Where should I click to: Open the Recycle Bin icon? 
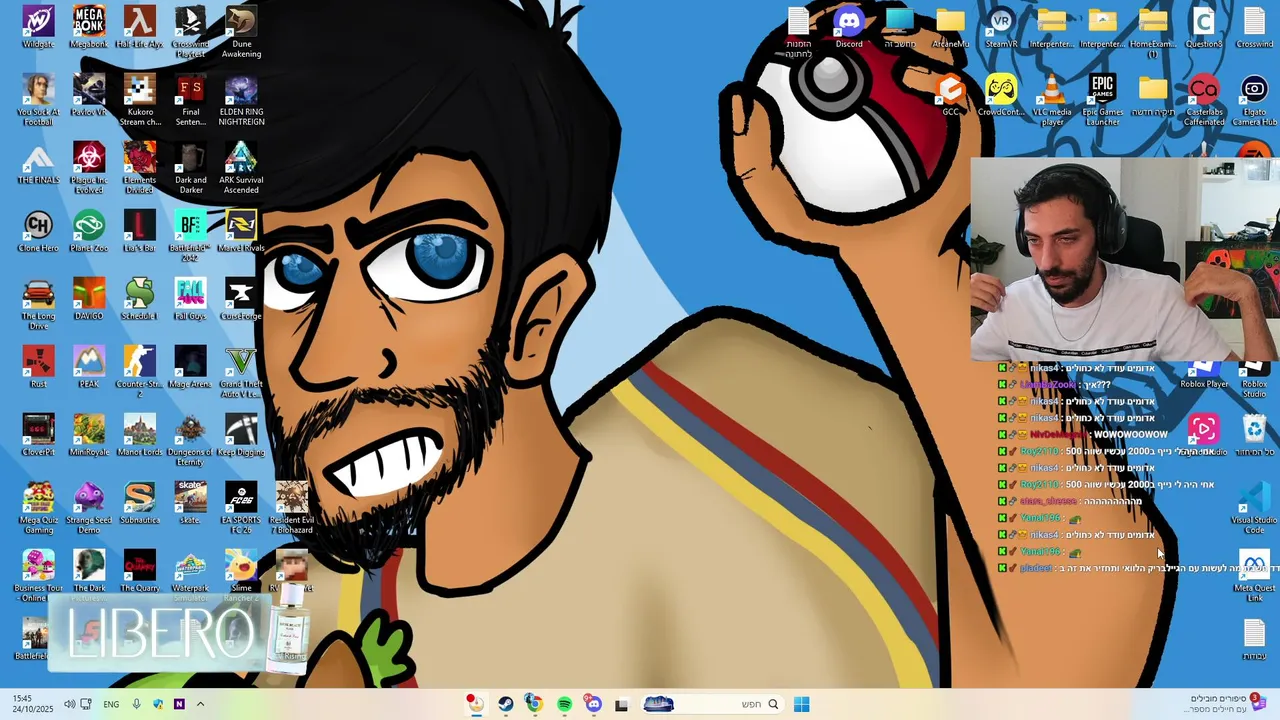point(1254,435)
